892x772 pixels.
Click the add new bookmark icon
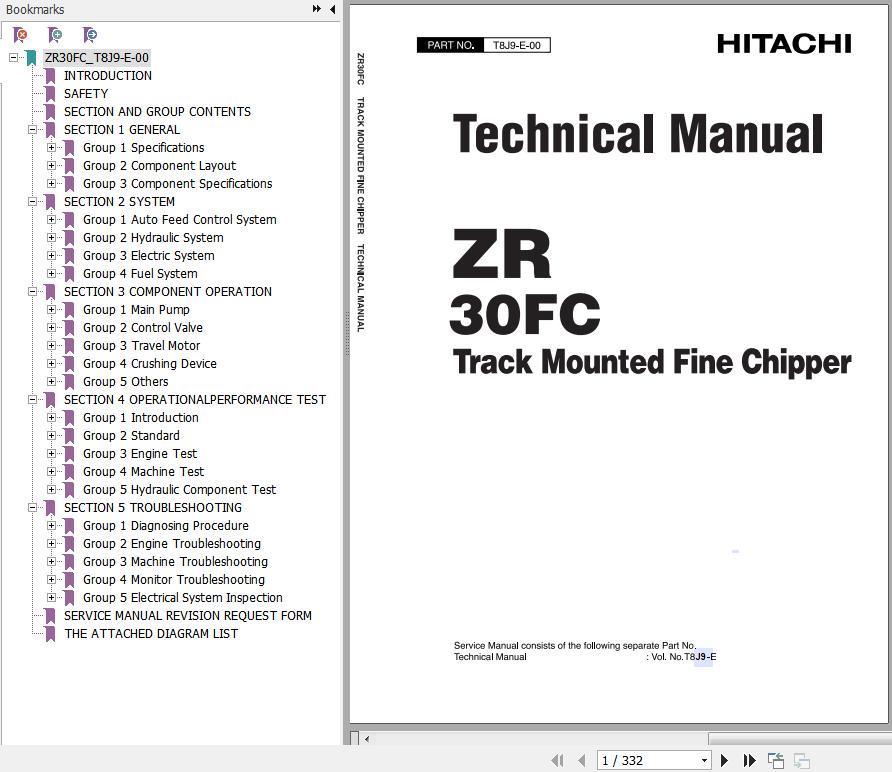click(x=55, y=35)
